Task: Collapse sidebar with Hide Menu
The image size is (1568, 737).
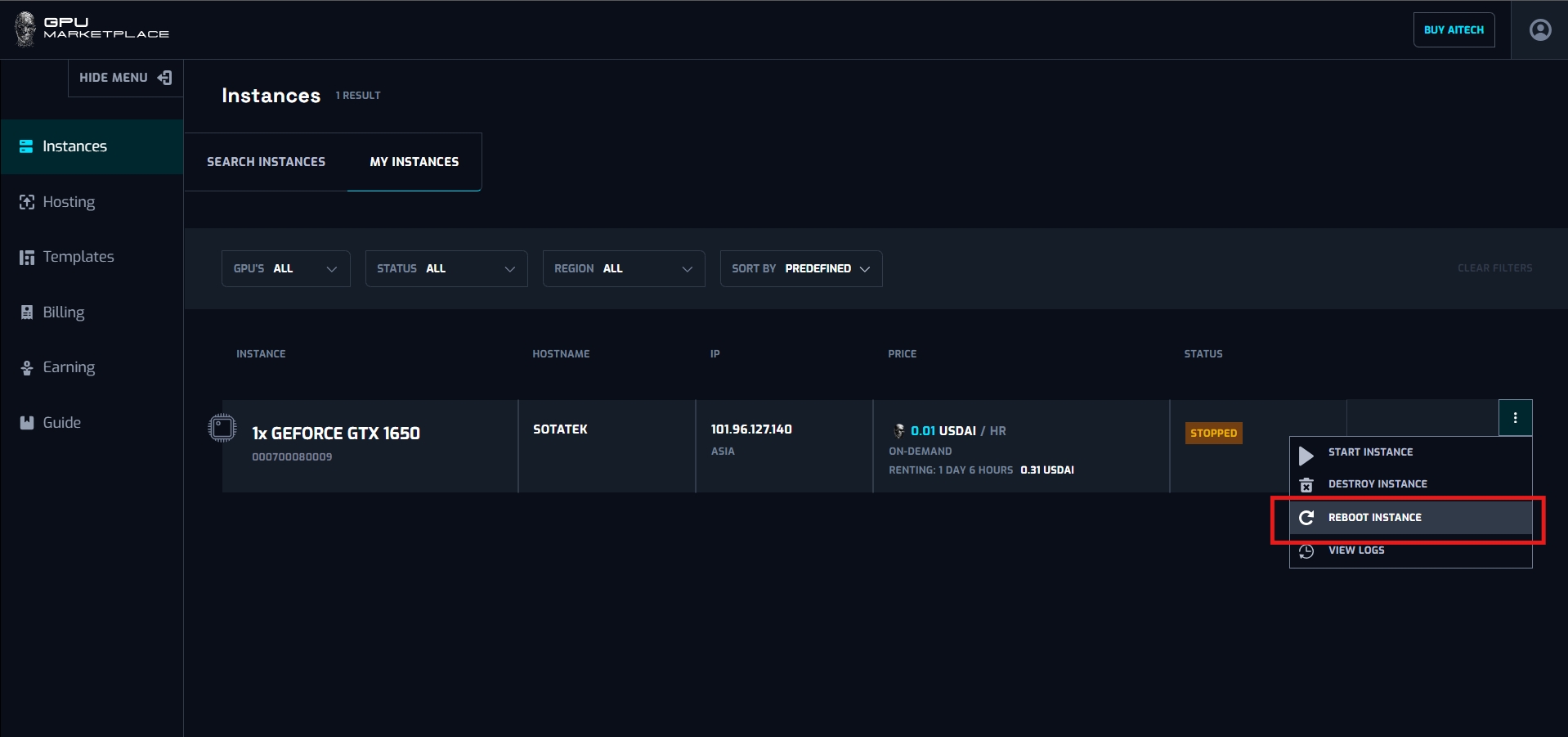Action: tap(125, 78)
